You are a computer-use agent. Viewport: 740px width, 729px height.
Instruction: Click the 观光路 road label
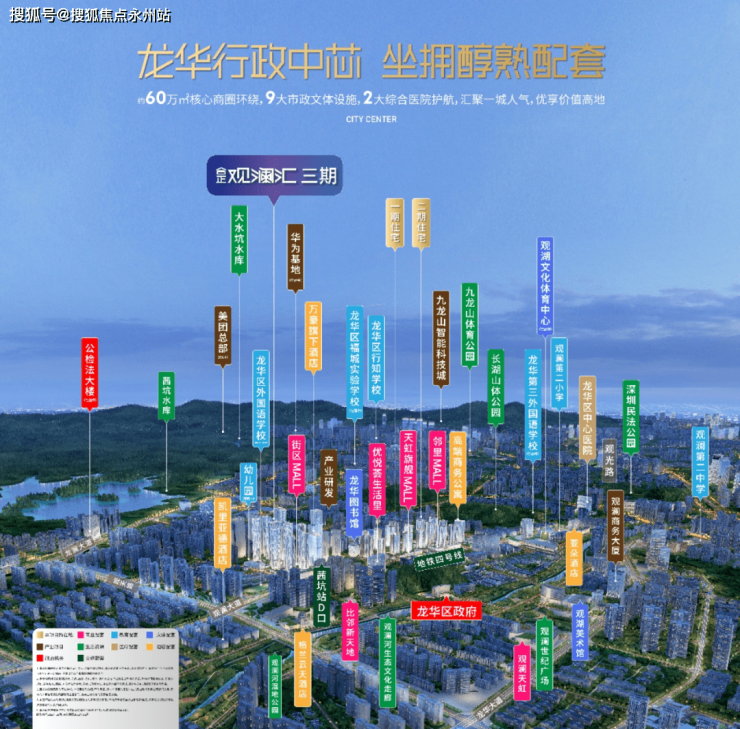[x=609, y=460]
